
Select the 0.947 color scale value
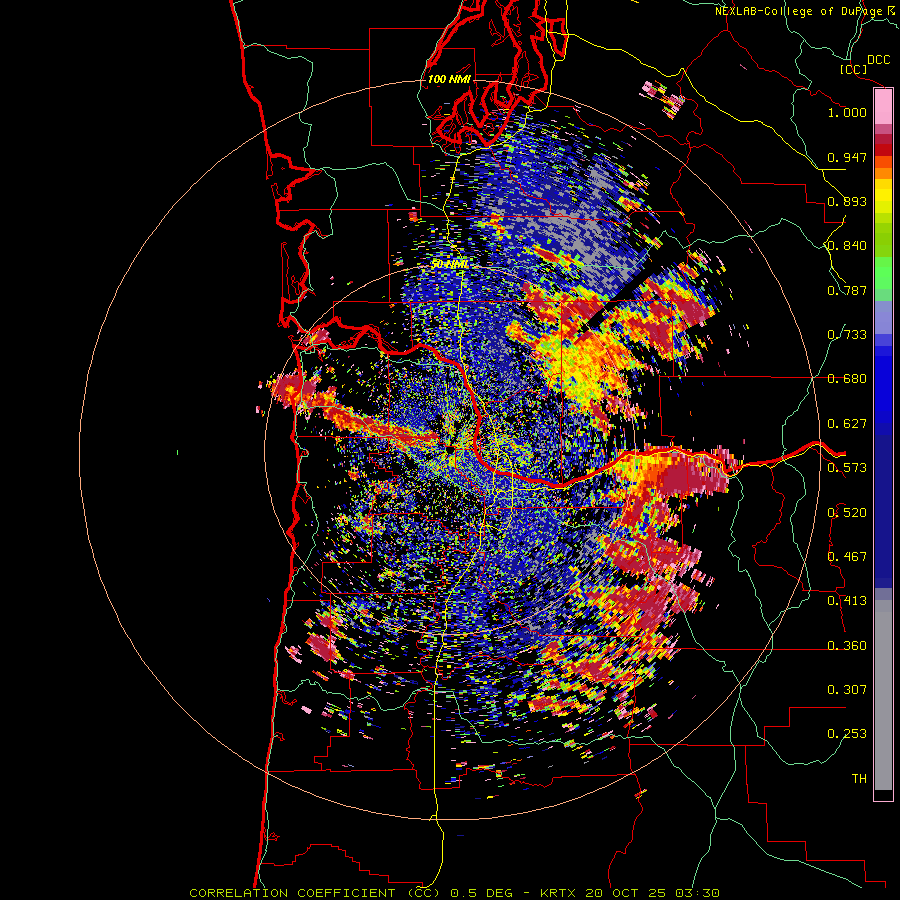tap(847, 157)
